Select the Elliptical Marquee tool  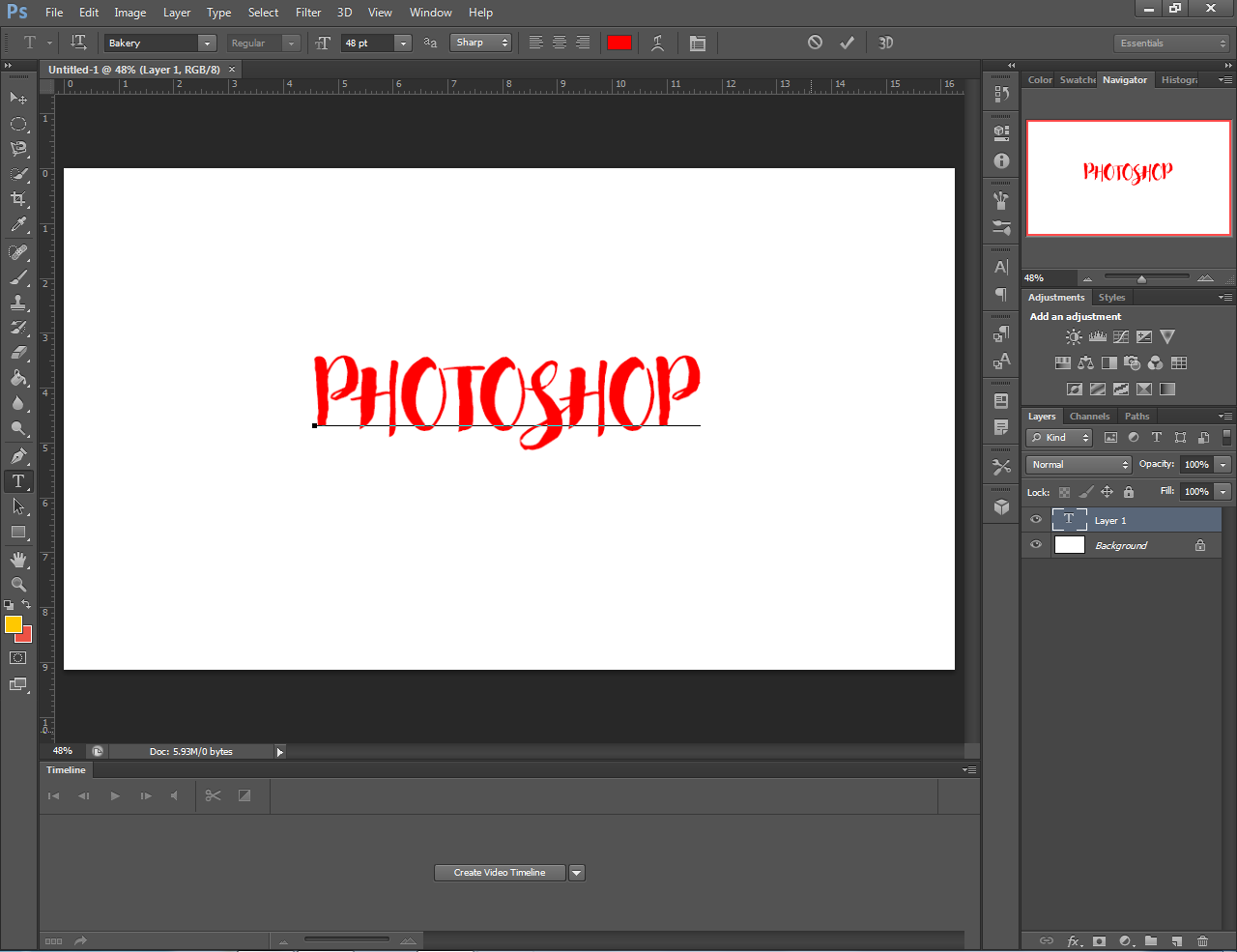pyautogui.click(x=18, y=124)
